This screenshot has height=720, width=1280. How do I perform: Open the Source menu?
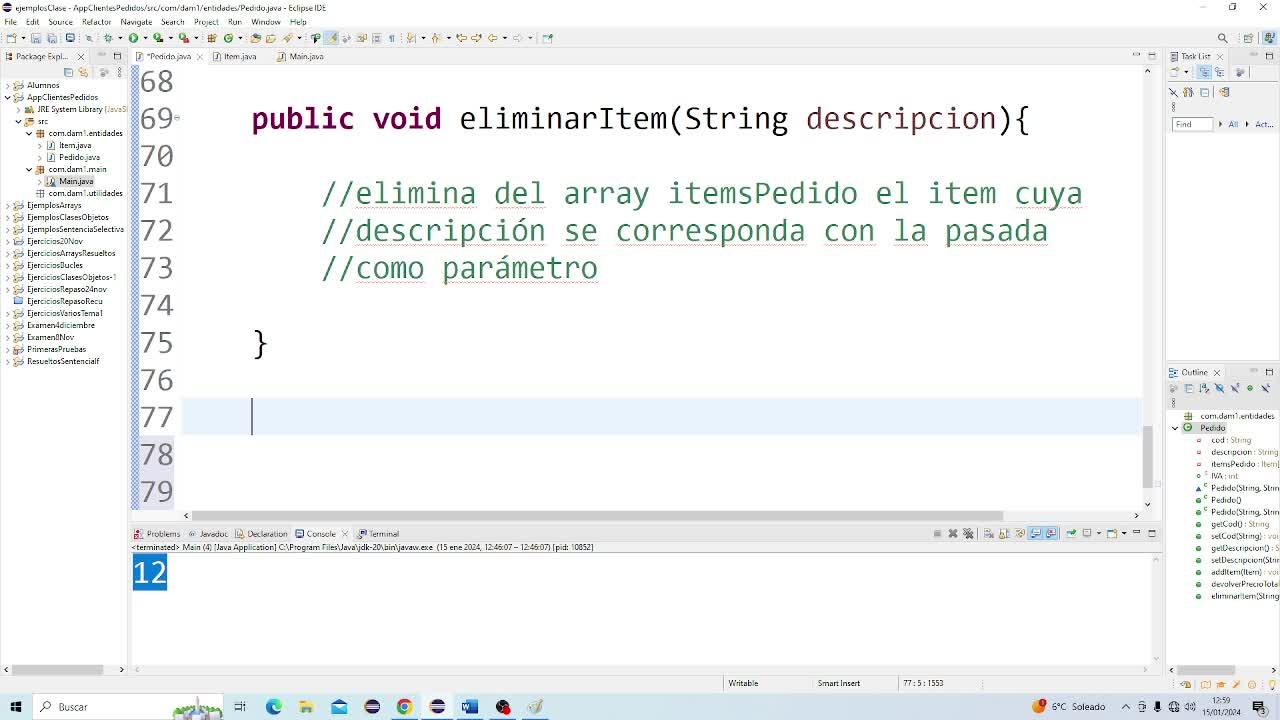(x=60, y=21)
